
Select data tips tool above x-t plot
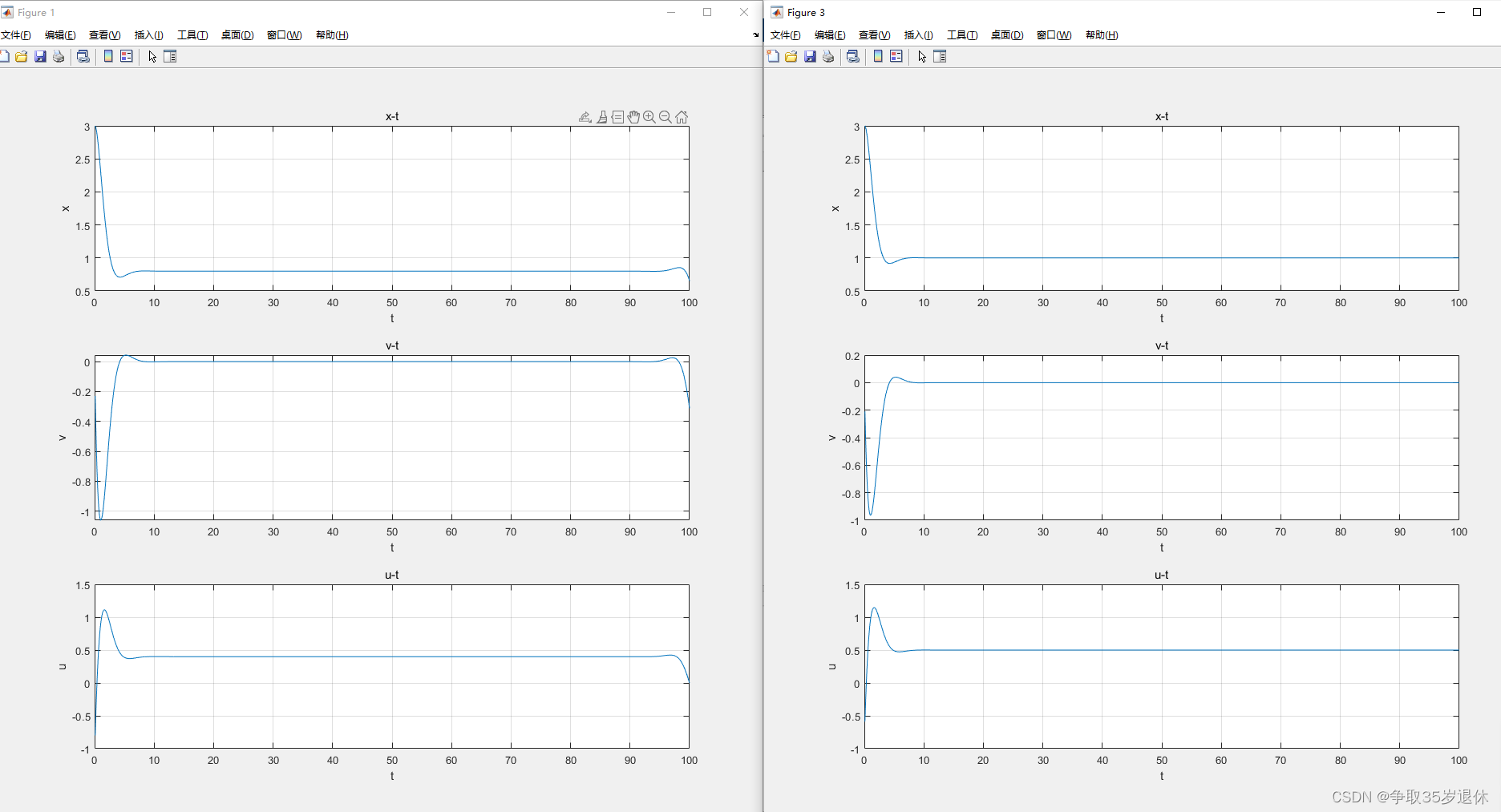(x=617, y=117)
